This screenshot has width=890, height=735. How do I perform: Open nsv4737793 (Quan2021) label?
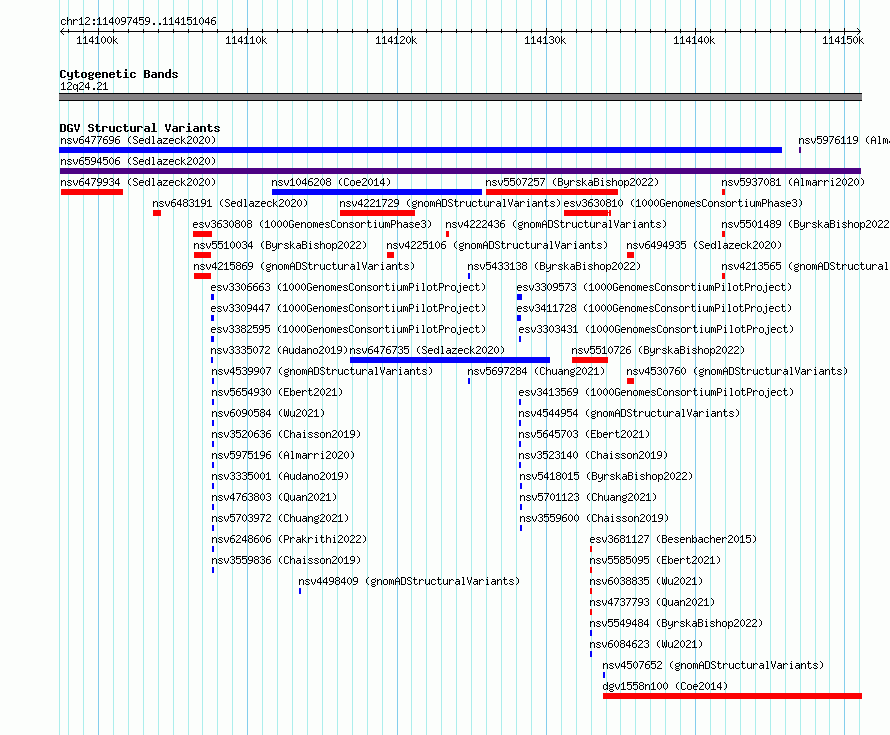652,602
